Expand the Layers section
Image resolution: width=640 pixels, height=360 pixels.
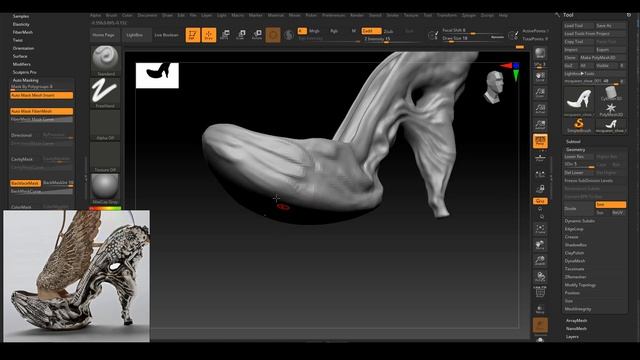572,337
